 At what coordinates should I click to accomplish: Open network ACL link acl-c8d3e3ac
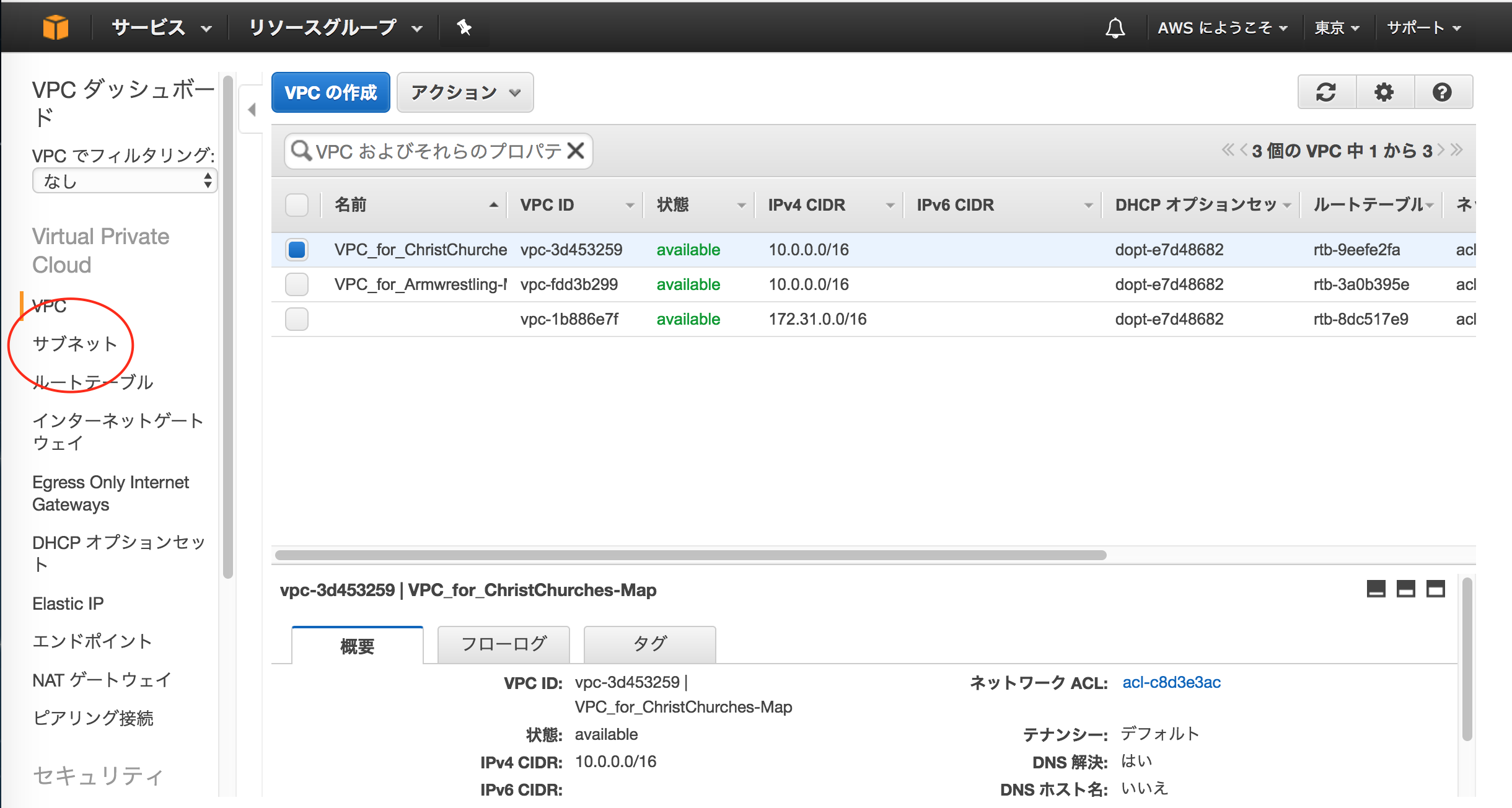(1171, 682)
